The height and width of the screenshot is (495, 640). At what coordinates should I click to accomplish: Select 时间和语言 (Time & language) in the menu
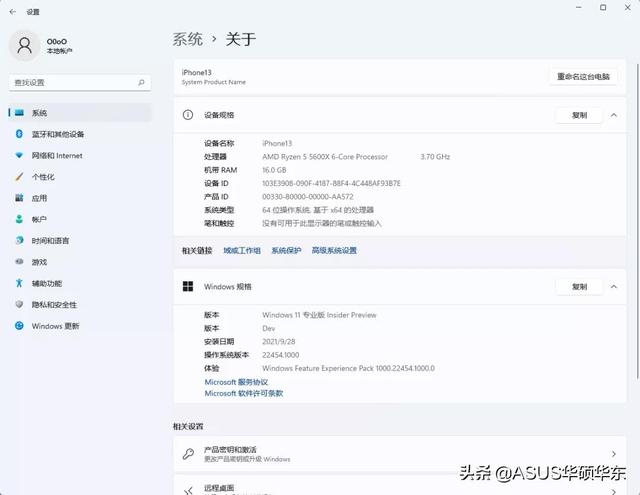pyautogui.click(x=80, y=240)
